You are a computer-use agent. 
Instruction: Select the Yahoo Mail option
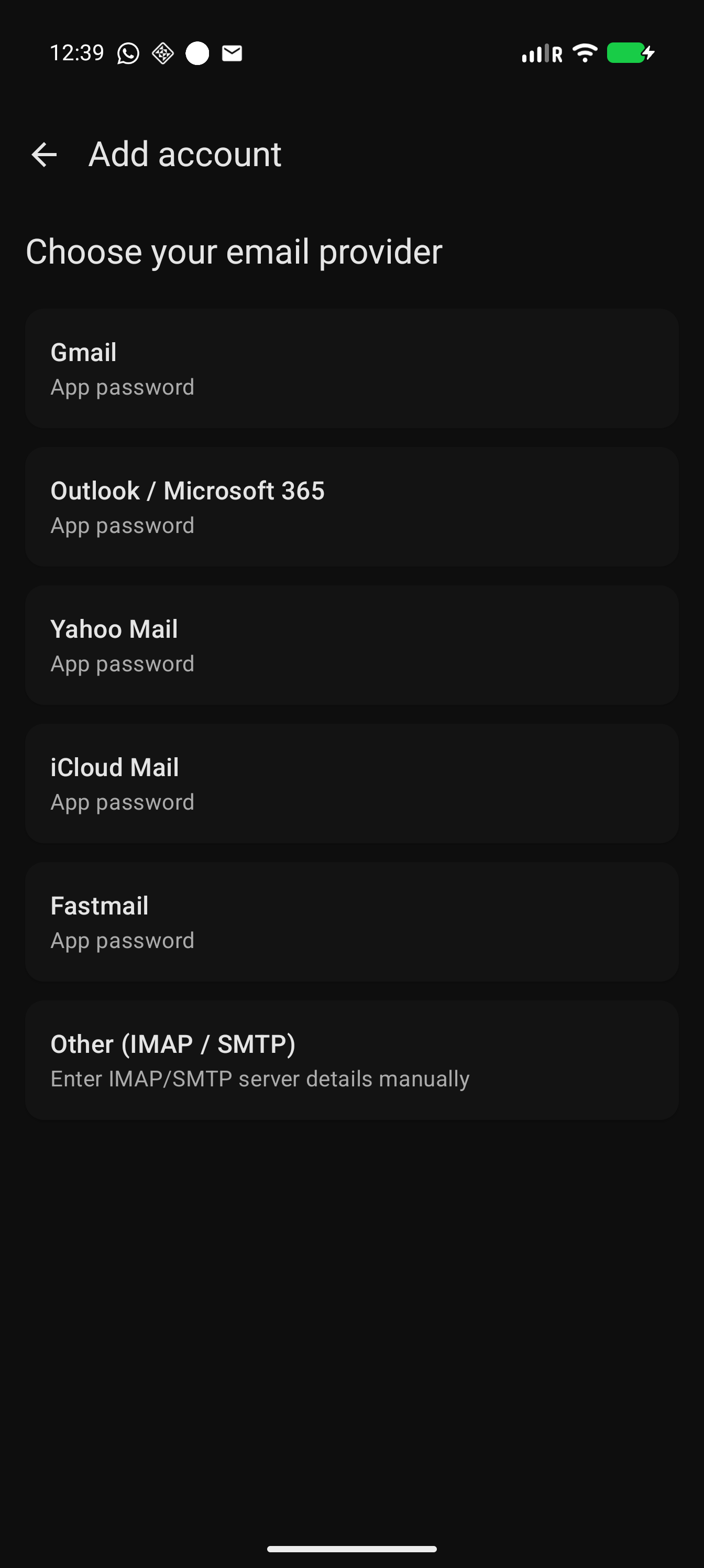(351, 645)
